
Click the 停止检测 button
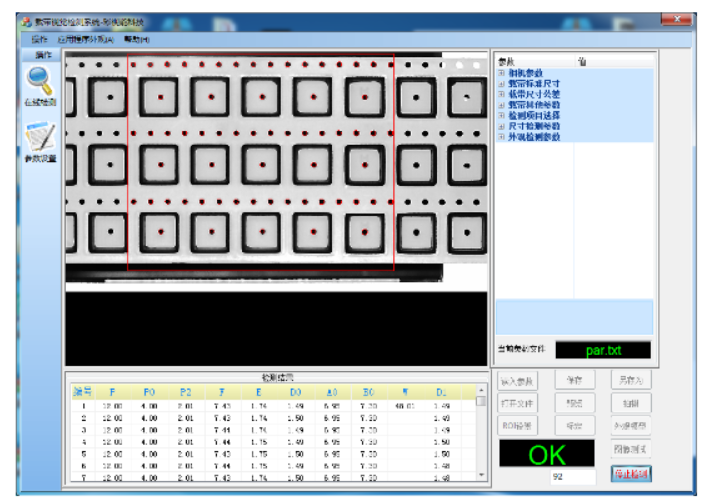pyautogui.click(x=631, y=474)
